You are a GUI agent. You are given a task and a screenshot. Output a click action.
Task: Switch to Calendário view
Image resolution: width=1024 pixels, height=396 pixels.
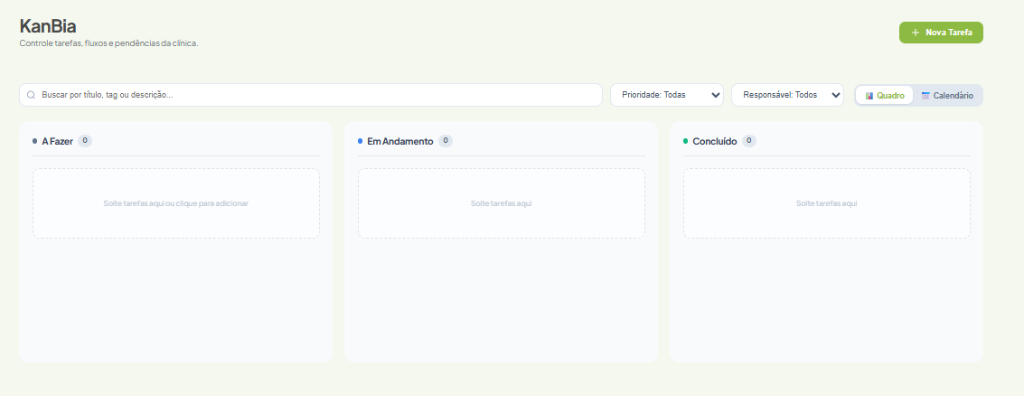click(x=947, y=95)
